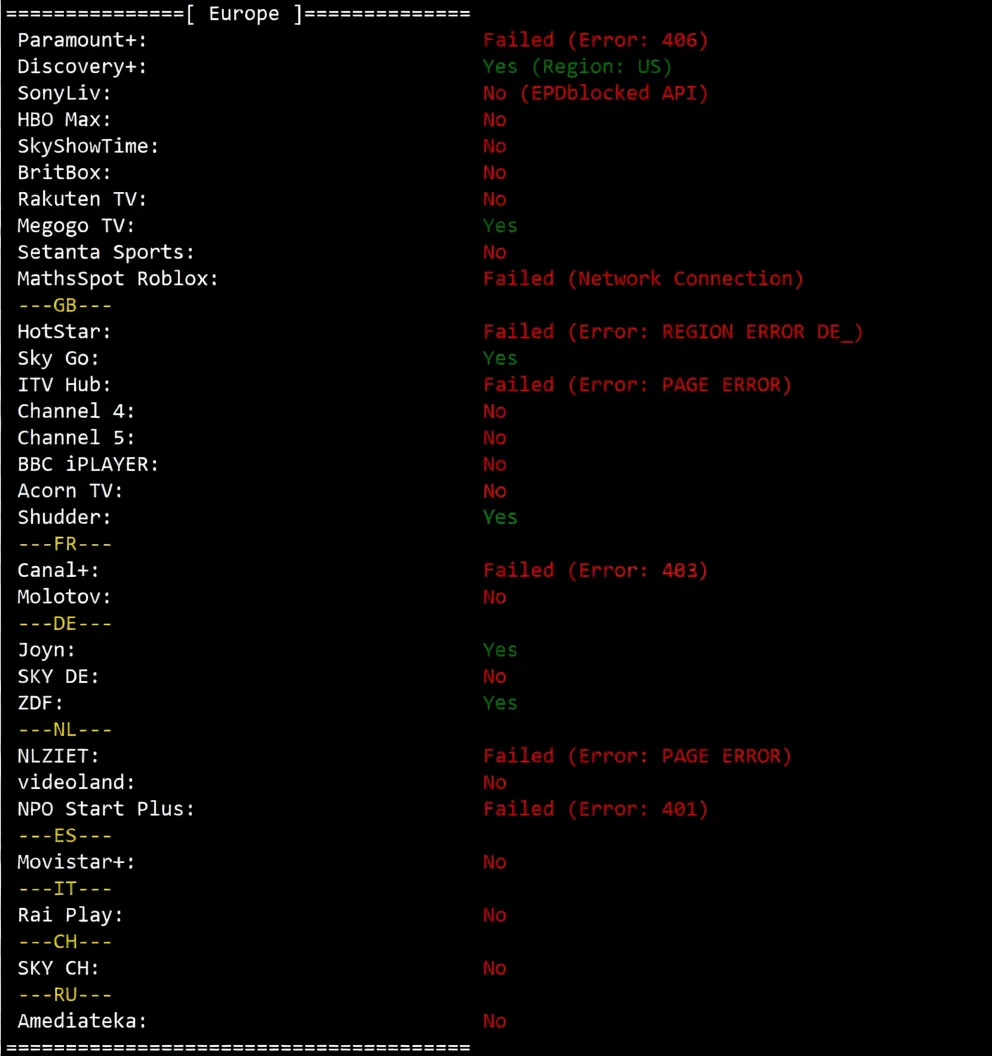Click the Sky Go 'Yes' status
Screen dimensions: 992x1056
tap(500, 358)
